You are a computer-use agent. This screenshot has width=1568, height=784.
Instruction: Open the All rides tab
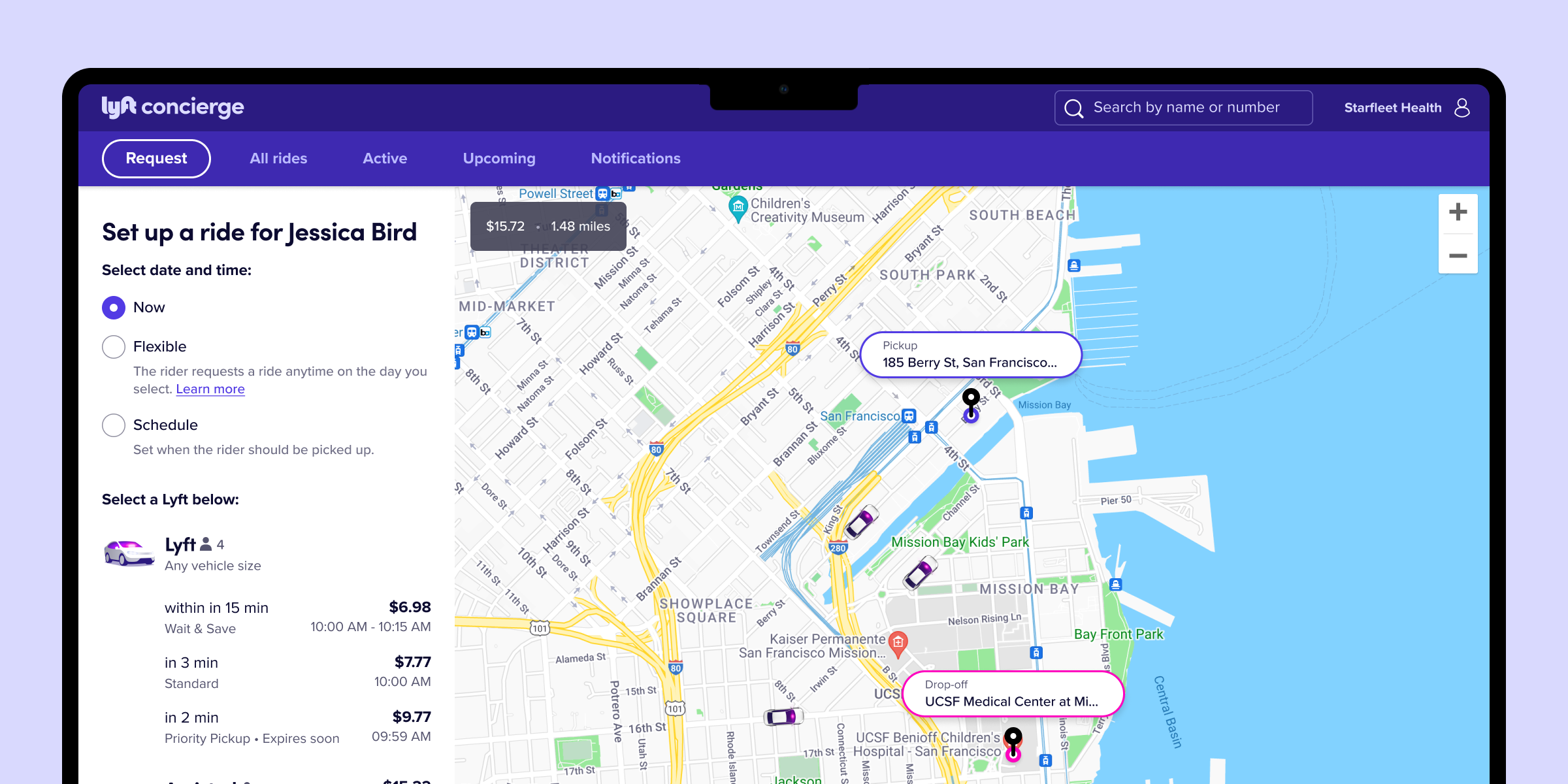tap(278, 159)
